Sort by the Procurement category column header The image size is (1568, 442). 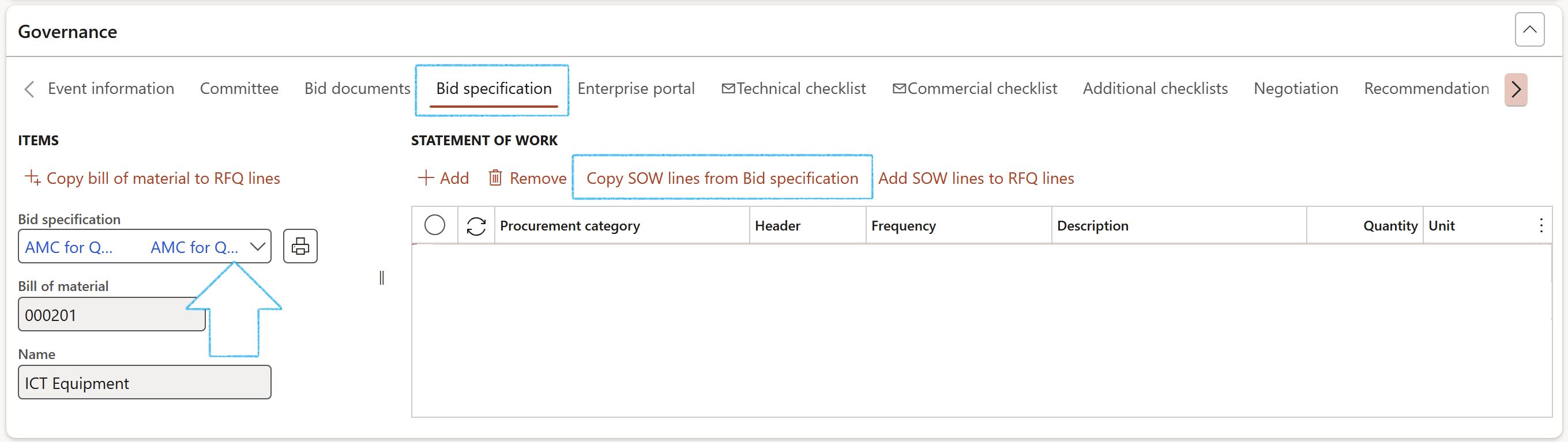pos(570,226)
